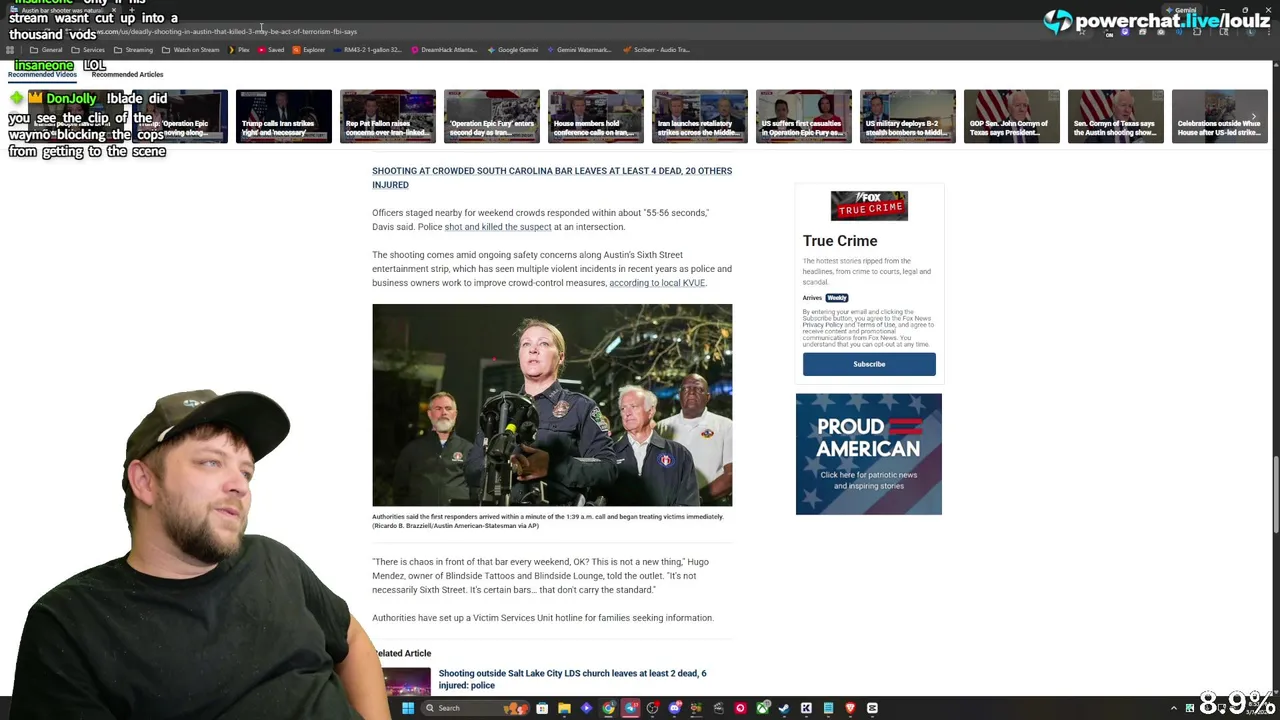Open Steam from the taskbar
The width and height of the screenshot is (1280, 720).
click(x=784, y=708)
